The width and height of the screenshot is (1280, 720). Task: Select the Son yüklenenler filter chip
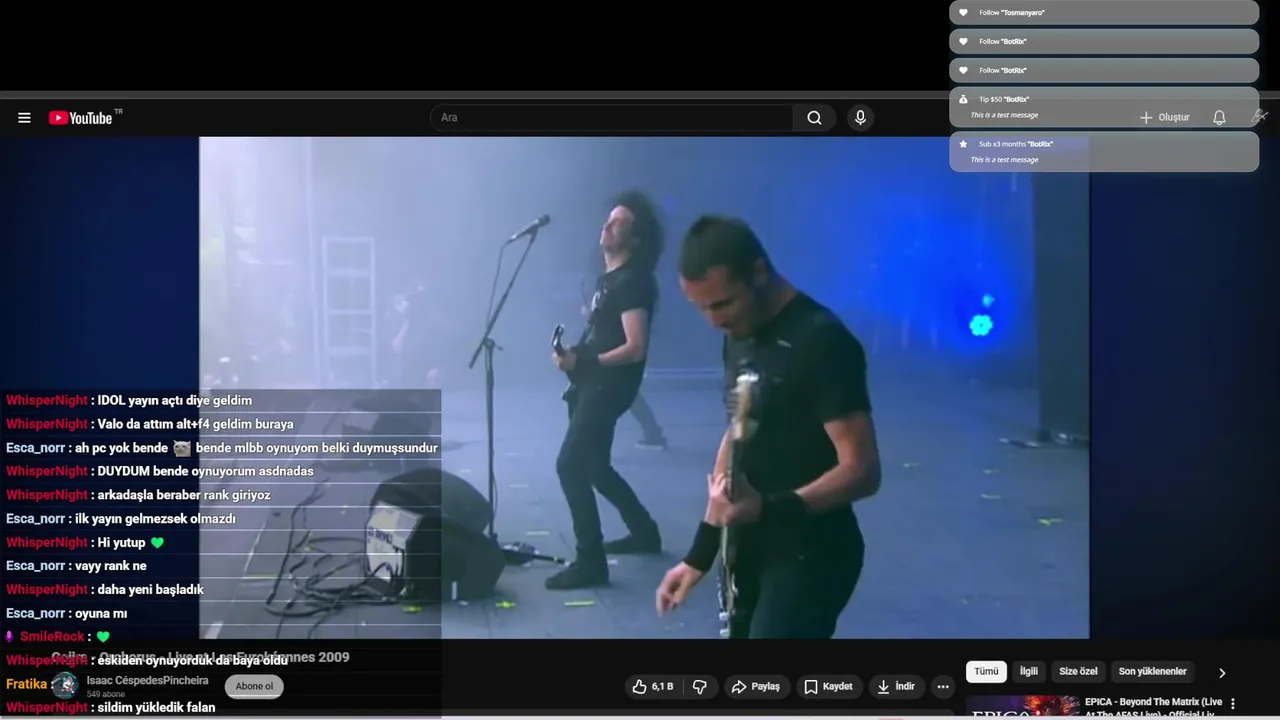1152,672
